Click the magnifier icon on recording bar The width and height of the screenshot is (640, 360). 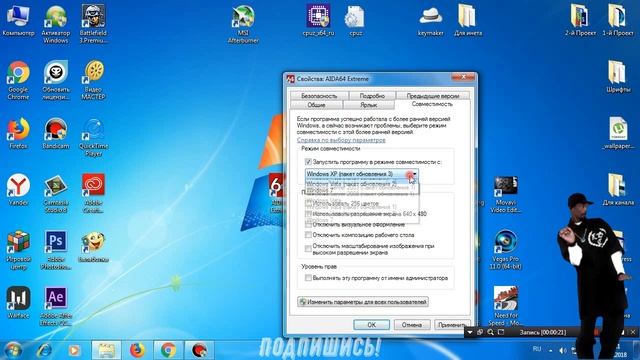pos(491,332)
